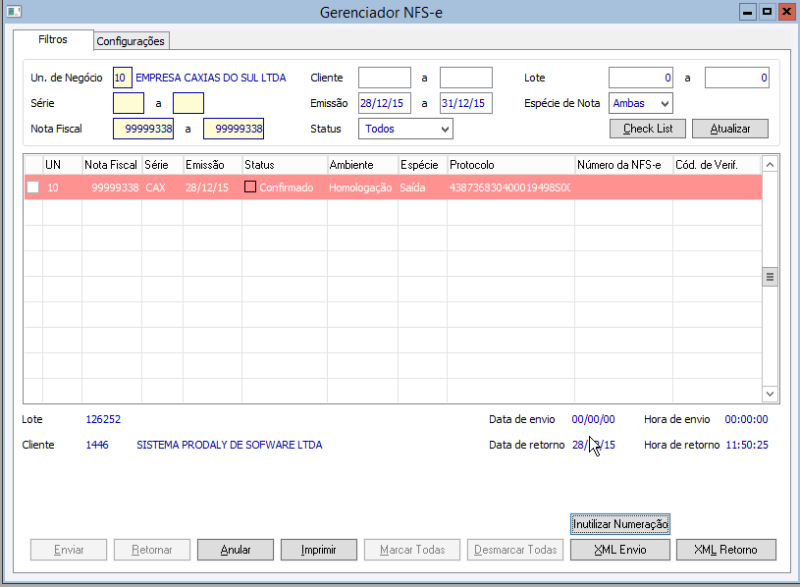Click the first Cliente input field

385,78
